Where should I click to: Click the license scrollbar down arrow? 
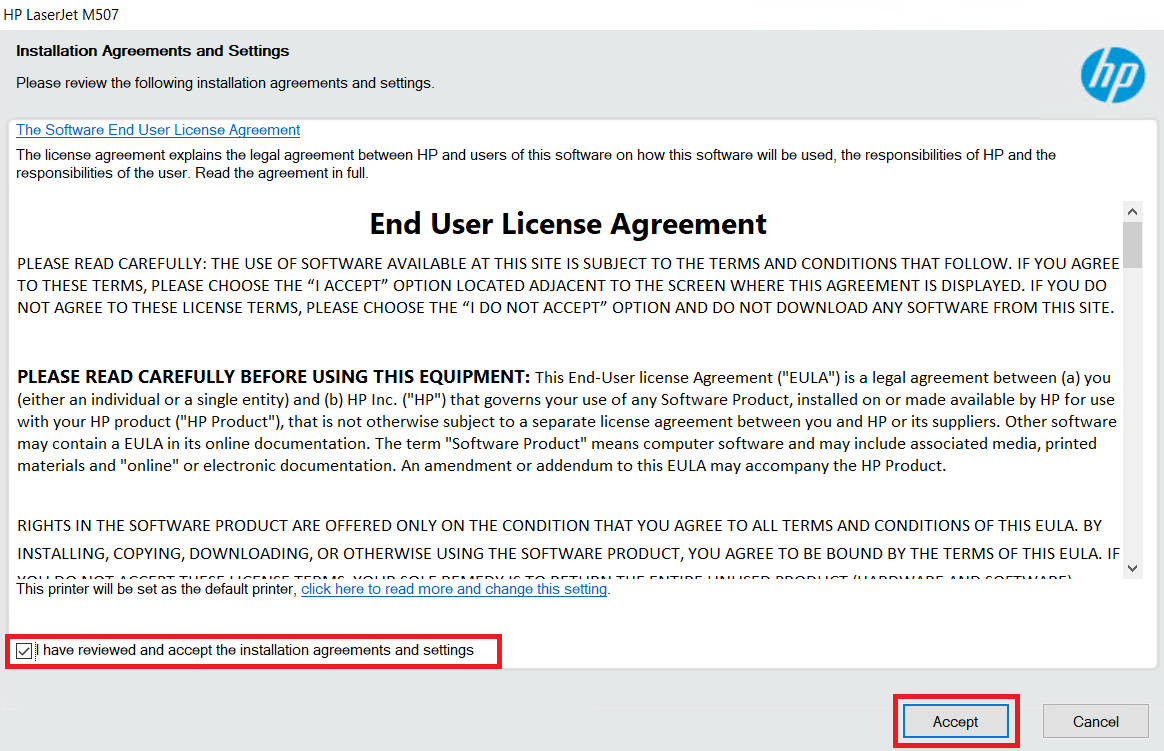coord(1132,568)
